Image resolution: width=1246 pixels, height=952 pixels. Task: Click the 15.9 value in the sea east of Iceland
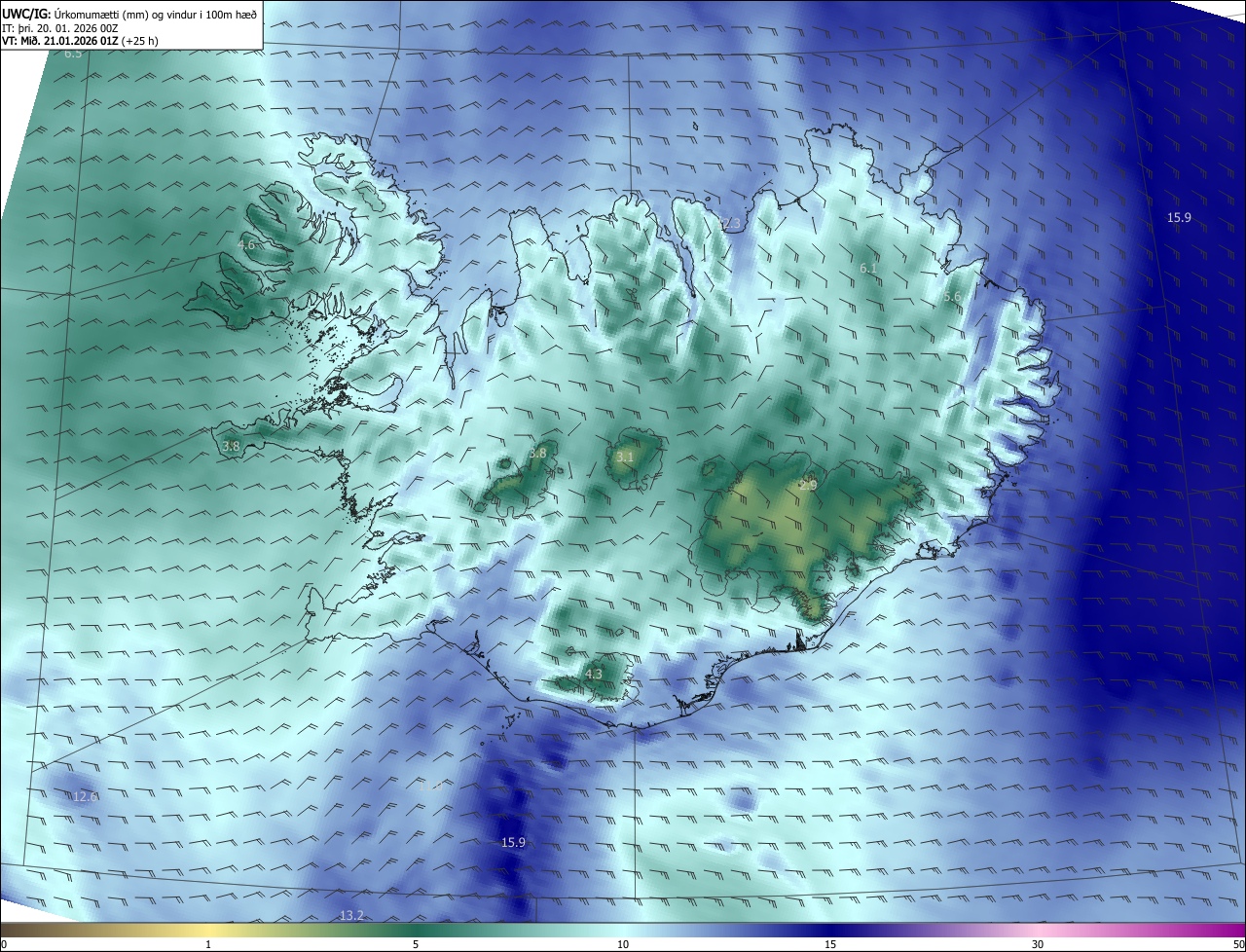click(x=1179, y=217)
